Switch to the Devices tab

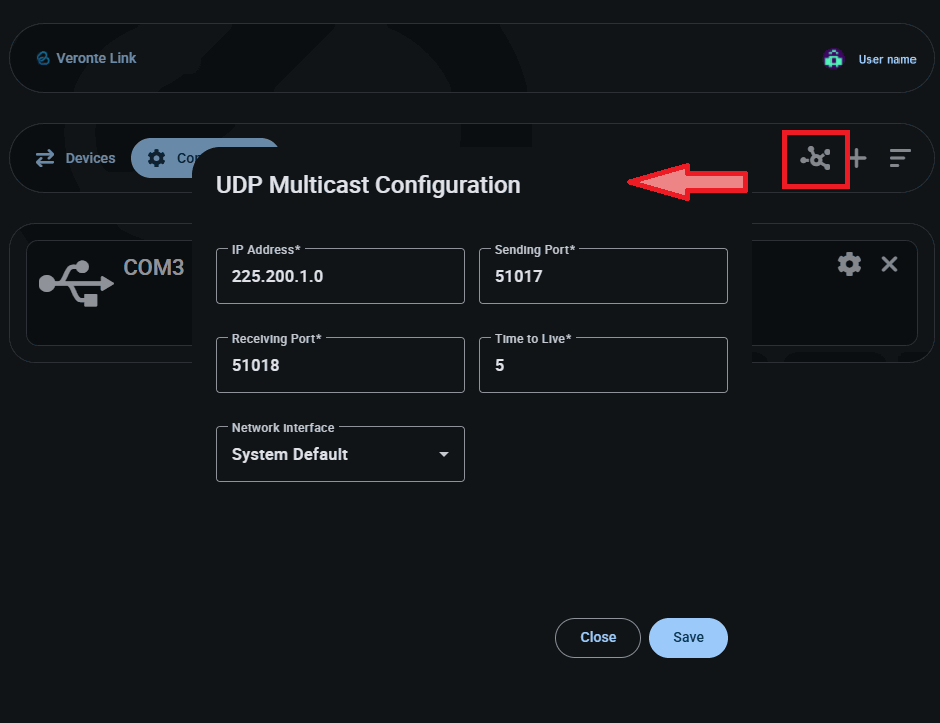click(x=90, y=158)
